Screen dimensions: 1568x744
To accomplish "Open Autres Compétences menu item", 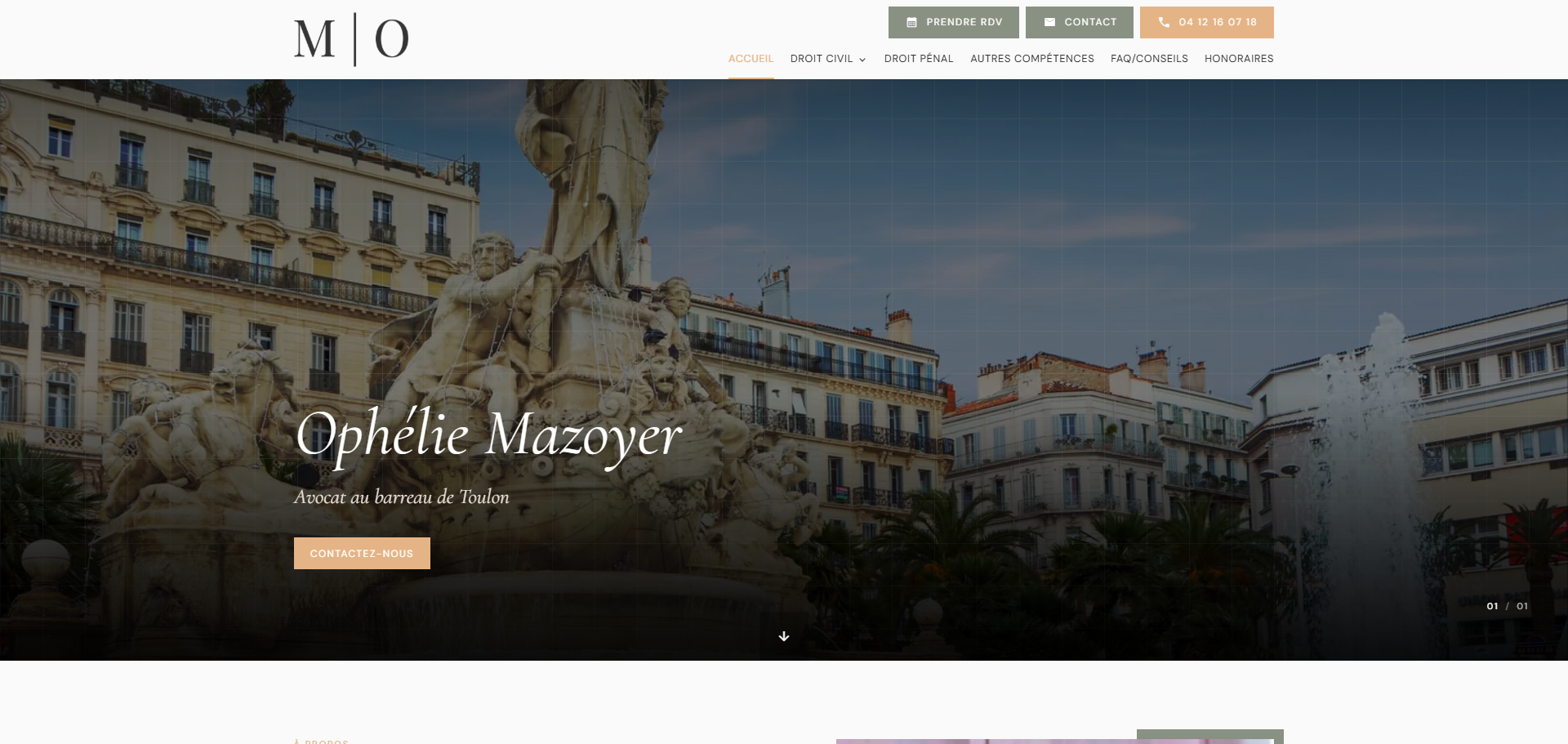I will coord(1032,59).
